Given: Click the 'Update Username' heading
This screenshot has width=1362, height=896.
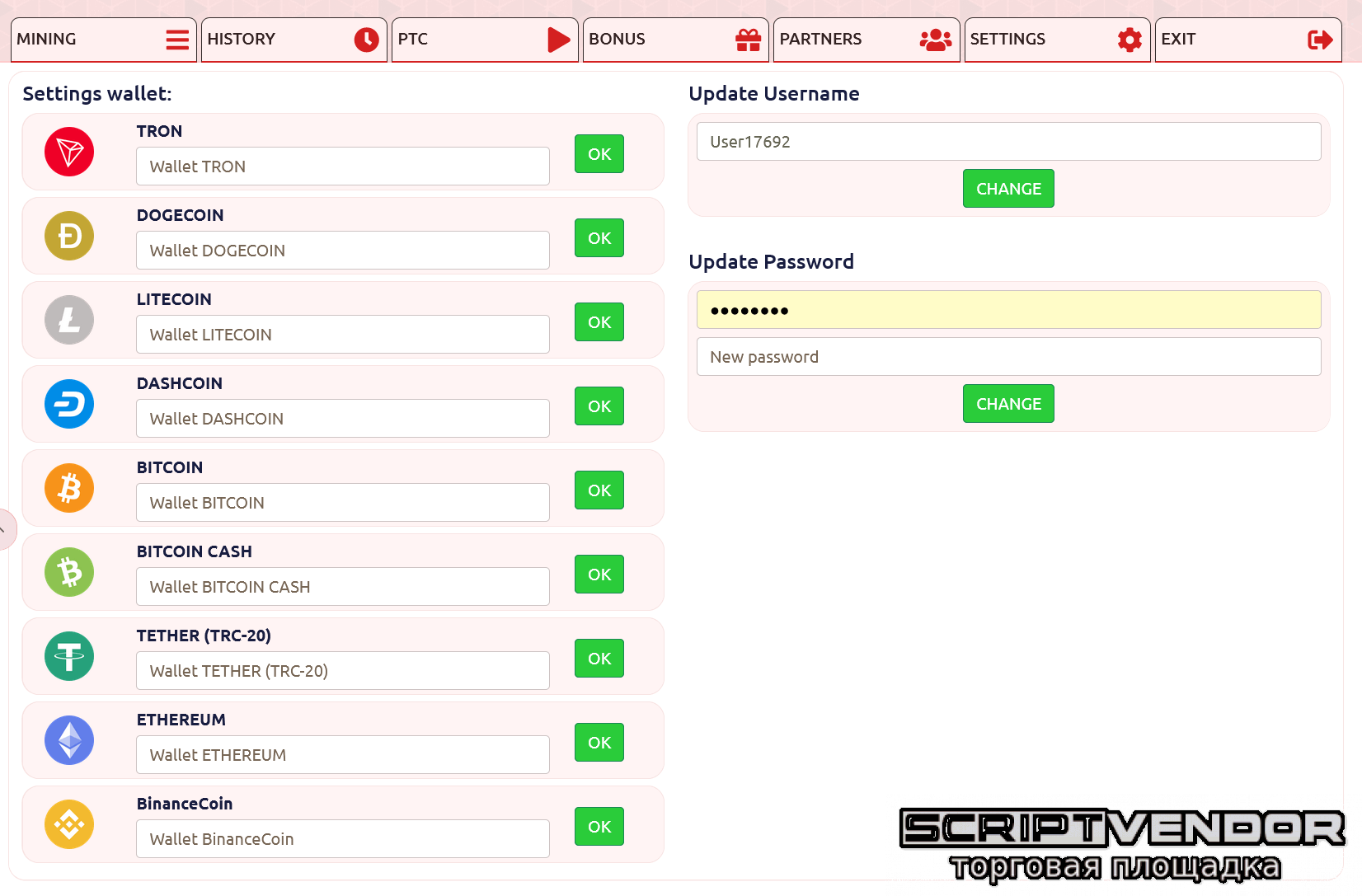Looking at the screenshot, I should pyautogui.click(x=774, y=94).
